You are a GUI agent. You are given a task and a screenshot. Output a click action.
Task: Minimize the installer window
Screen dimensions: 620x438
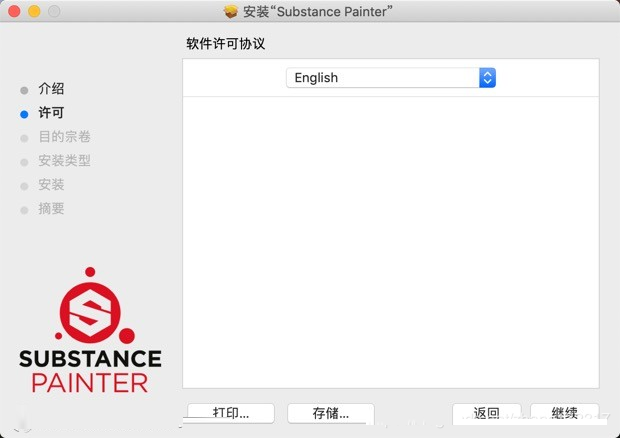34,11
